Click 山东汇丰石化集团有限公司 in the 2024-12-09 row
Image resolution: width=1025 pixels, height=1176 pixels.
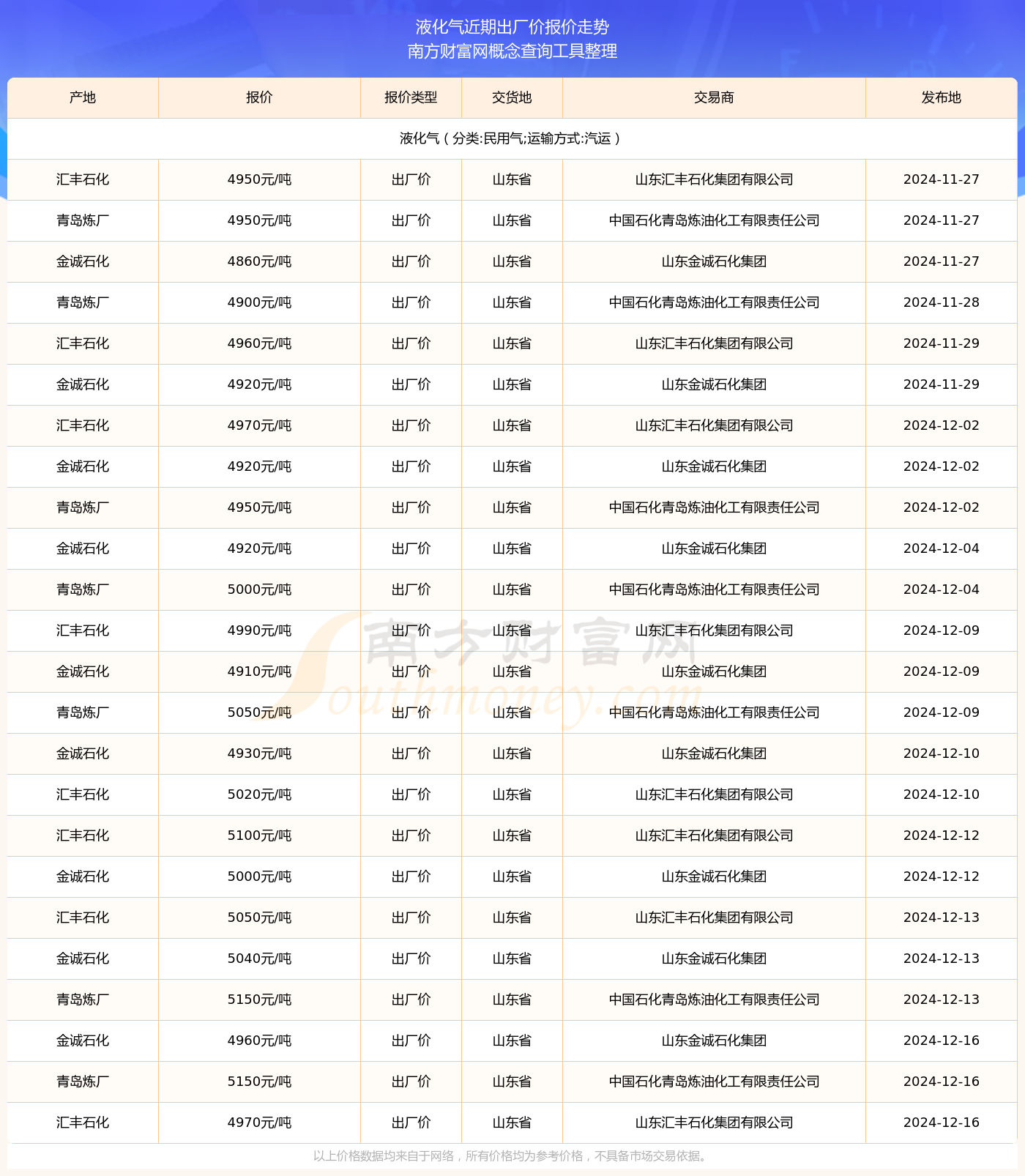(714, 630)
